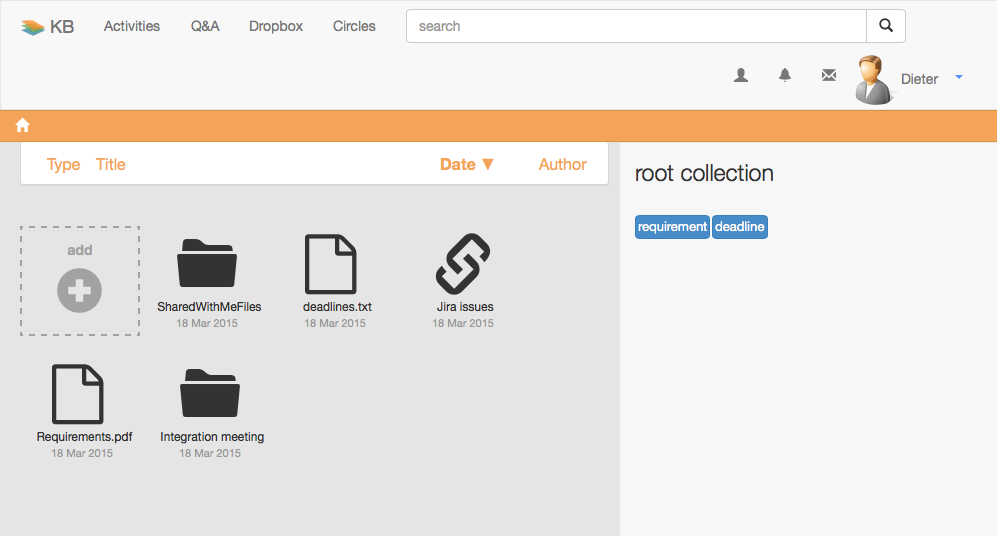Click inside the search field
Screen dimensions: 997x536
[x=636, y=26]
